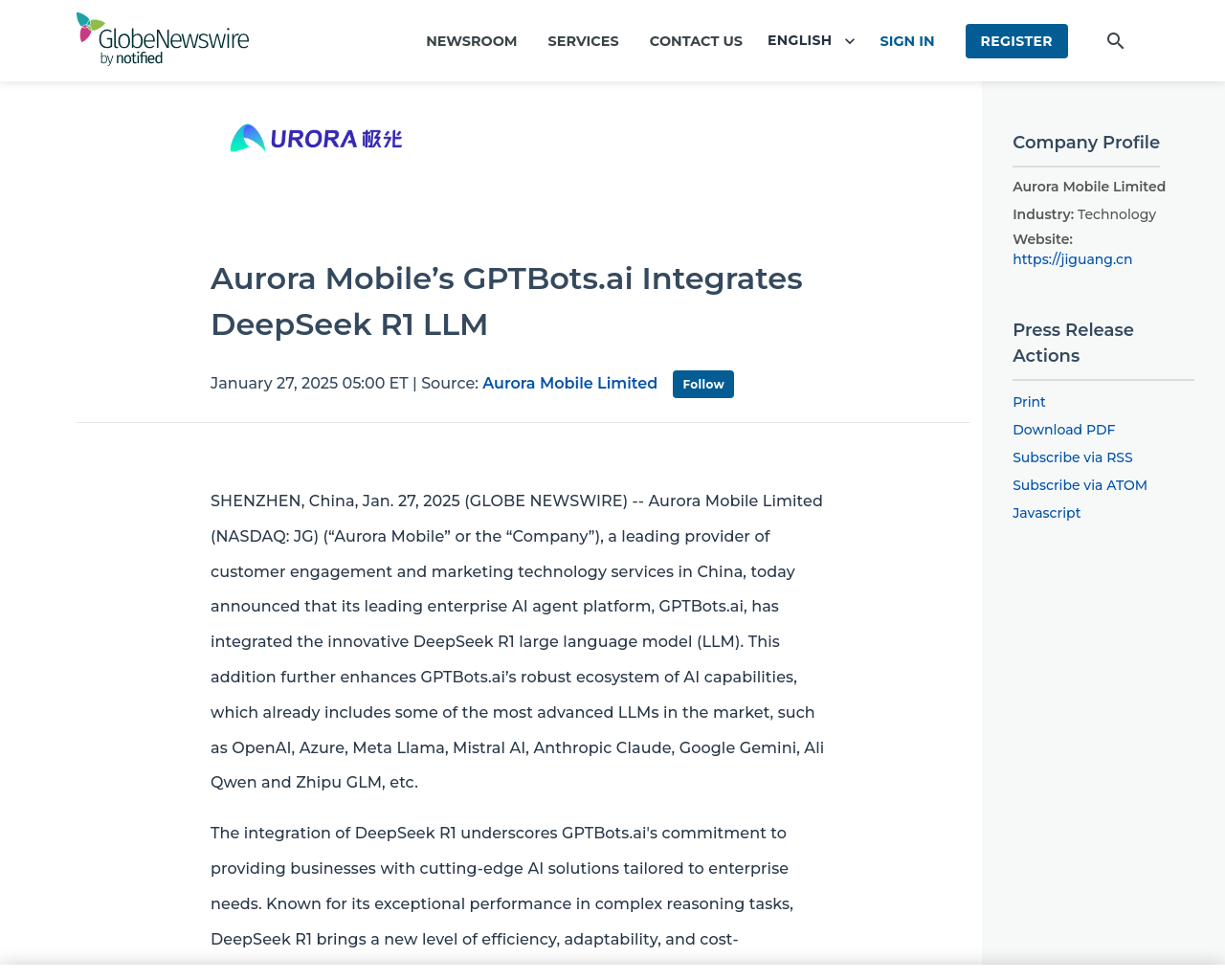Click the Register button
The height and width of the screenshot is (980, 1225).
click(1016, 41)
